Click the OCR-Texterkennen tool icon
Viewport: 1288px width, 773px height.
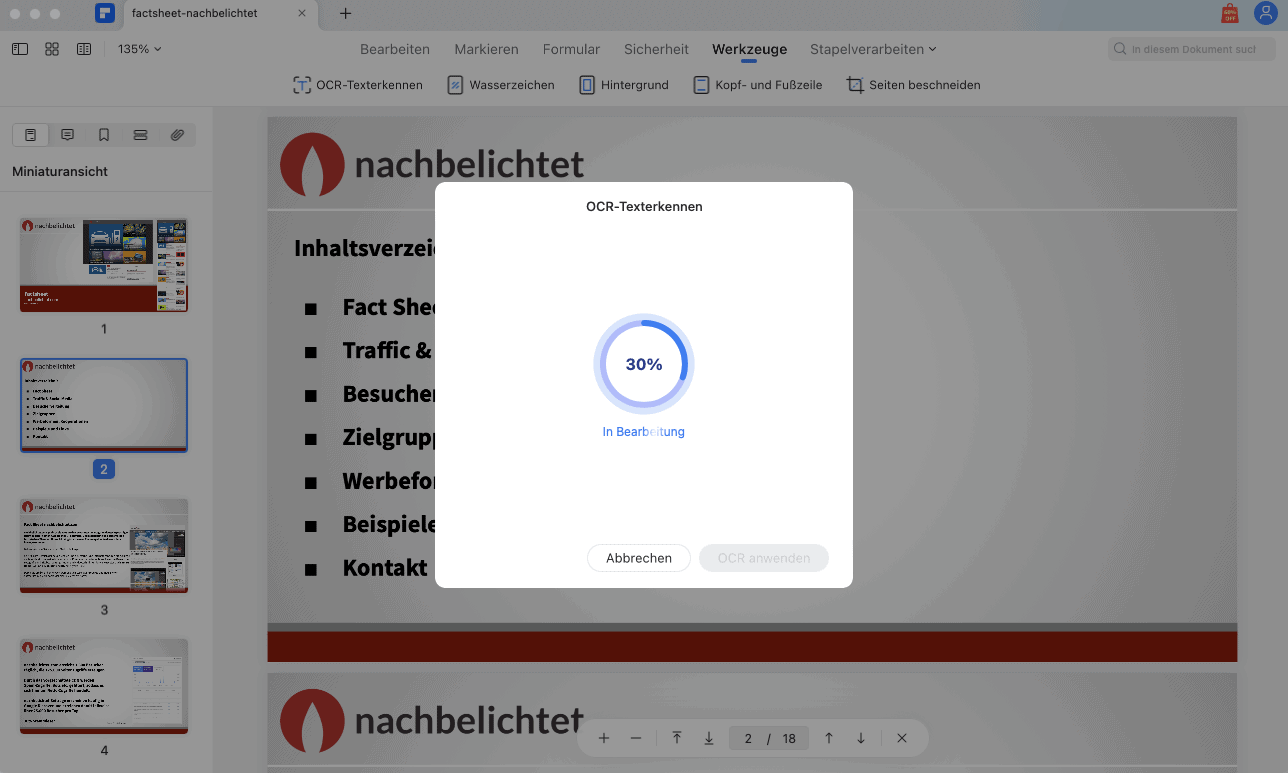(x=301, y=85)
